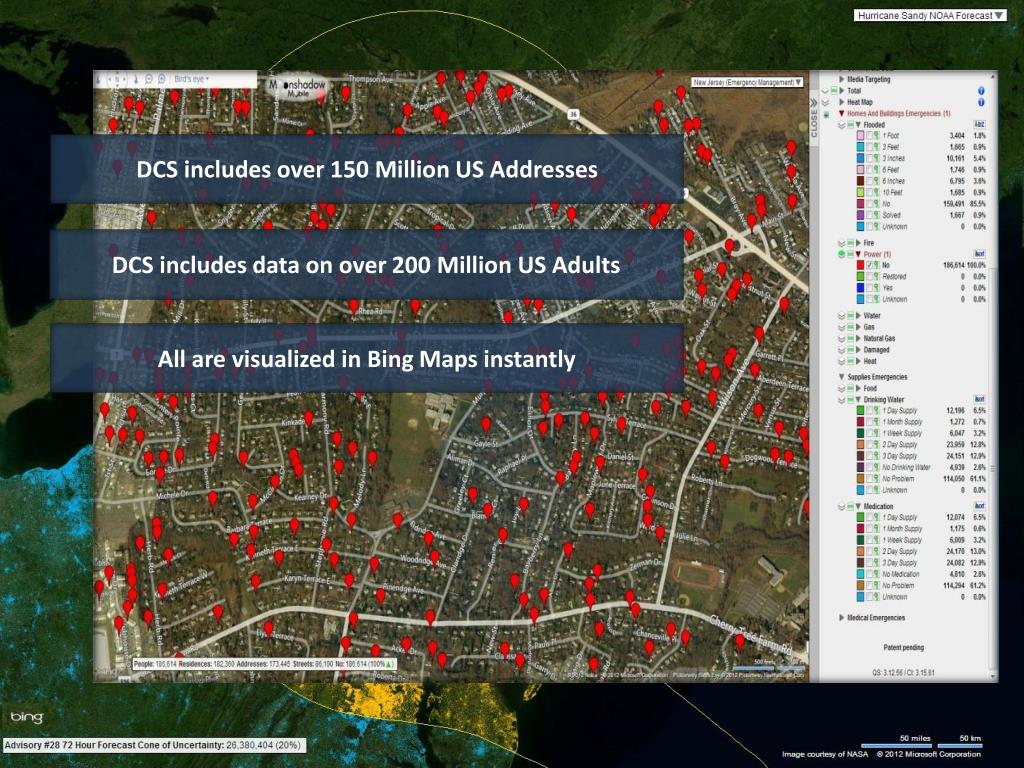Click Drinking Water No Problem color swatch
Image resolution: width=1024 pixels, height=768 pixels.
point(861,479)
